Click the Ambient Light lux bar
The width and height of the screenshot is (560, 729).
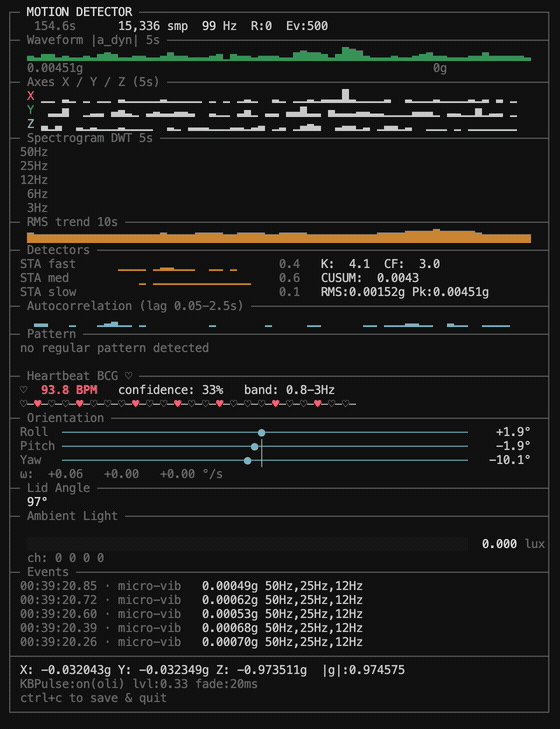[x=247, y=544]
